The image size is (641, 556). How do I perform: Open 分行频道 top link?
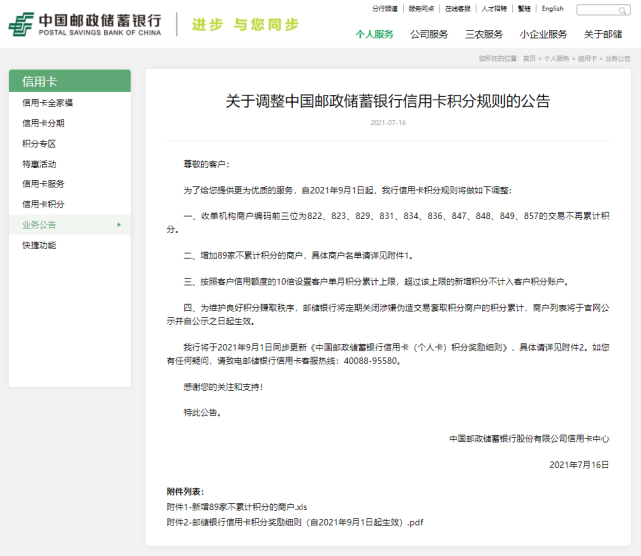point(384,9)
